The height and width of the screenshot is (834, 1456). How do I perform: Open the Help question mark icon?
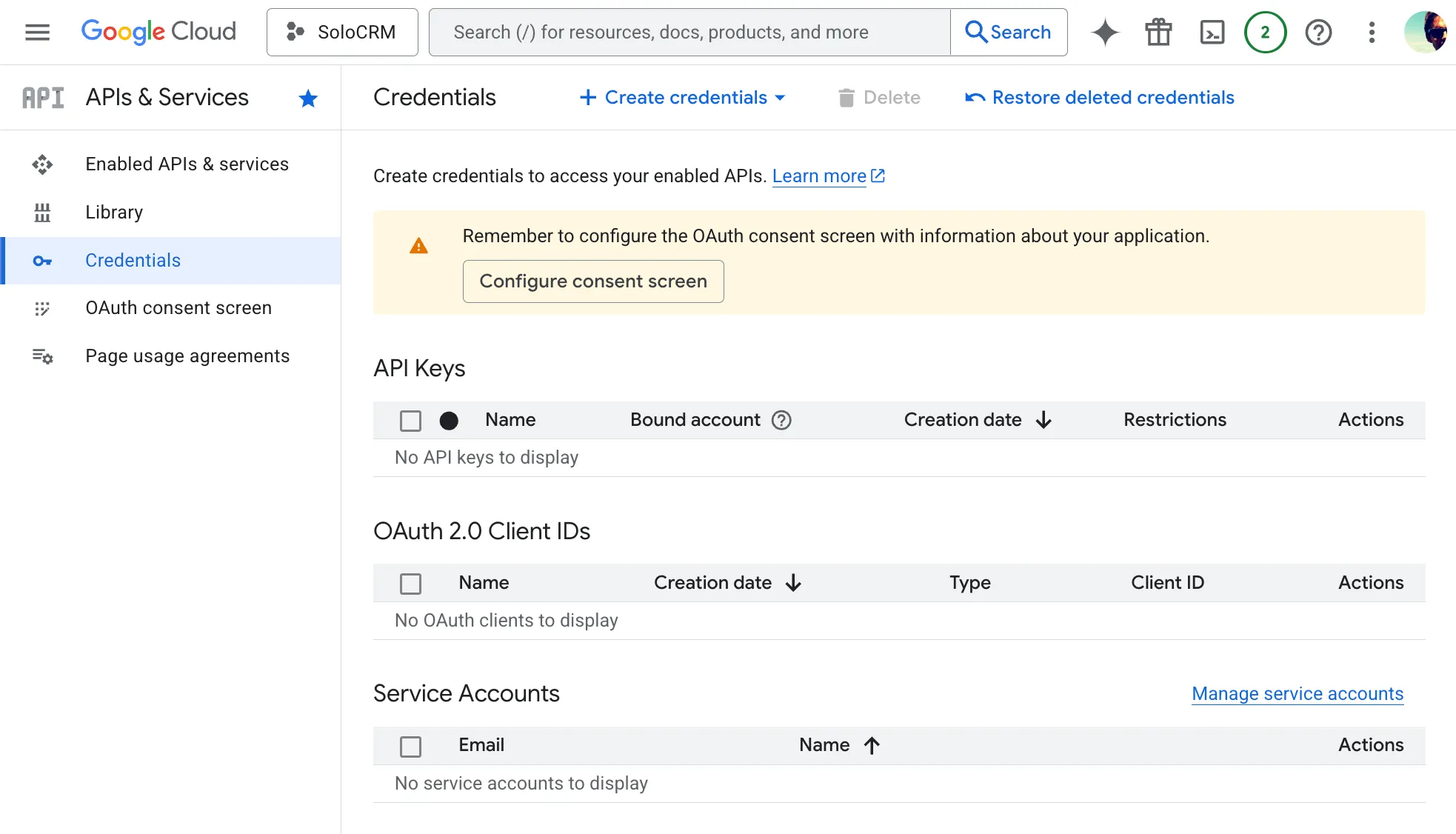(1319, 32)
